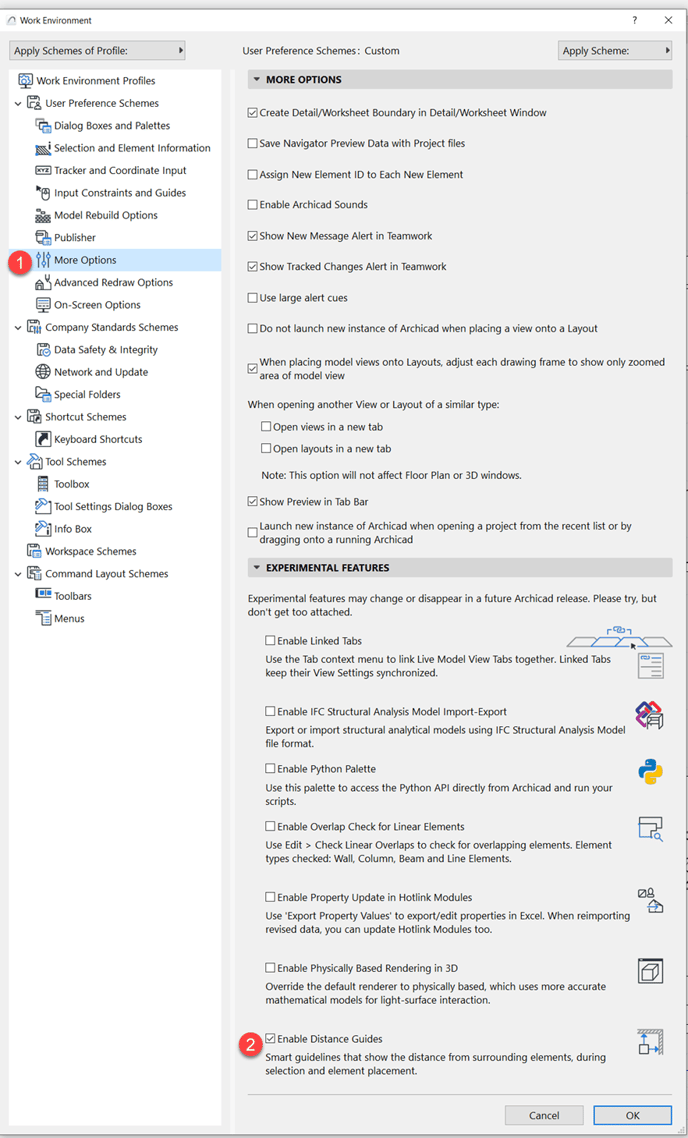Click the Distance Guides illustration icon

[x=651, y=1041]
